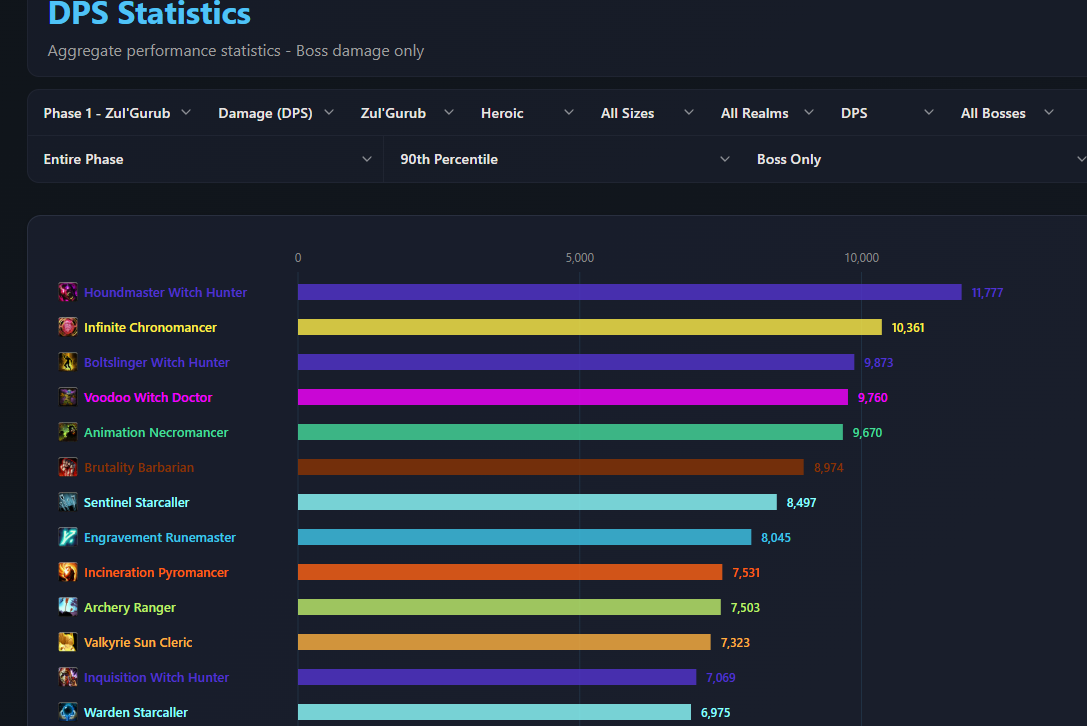Click the Brutality Barbarian icon
The width and height of the screenshot is (1087, 726).
(x=68, y=467)
